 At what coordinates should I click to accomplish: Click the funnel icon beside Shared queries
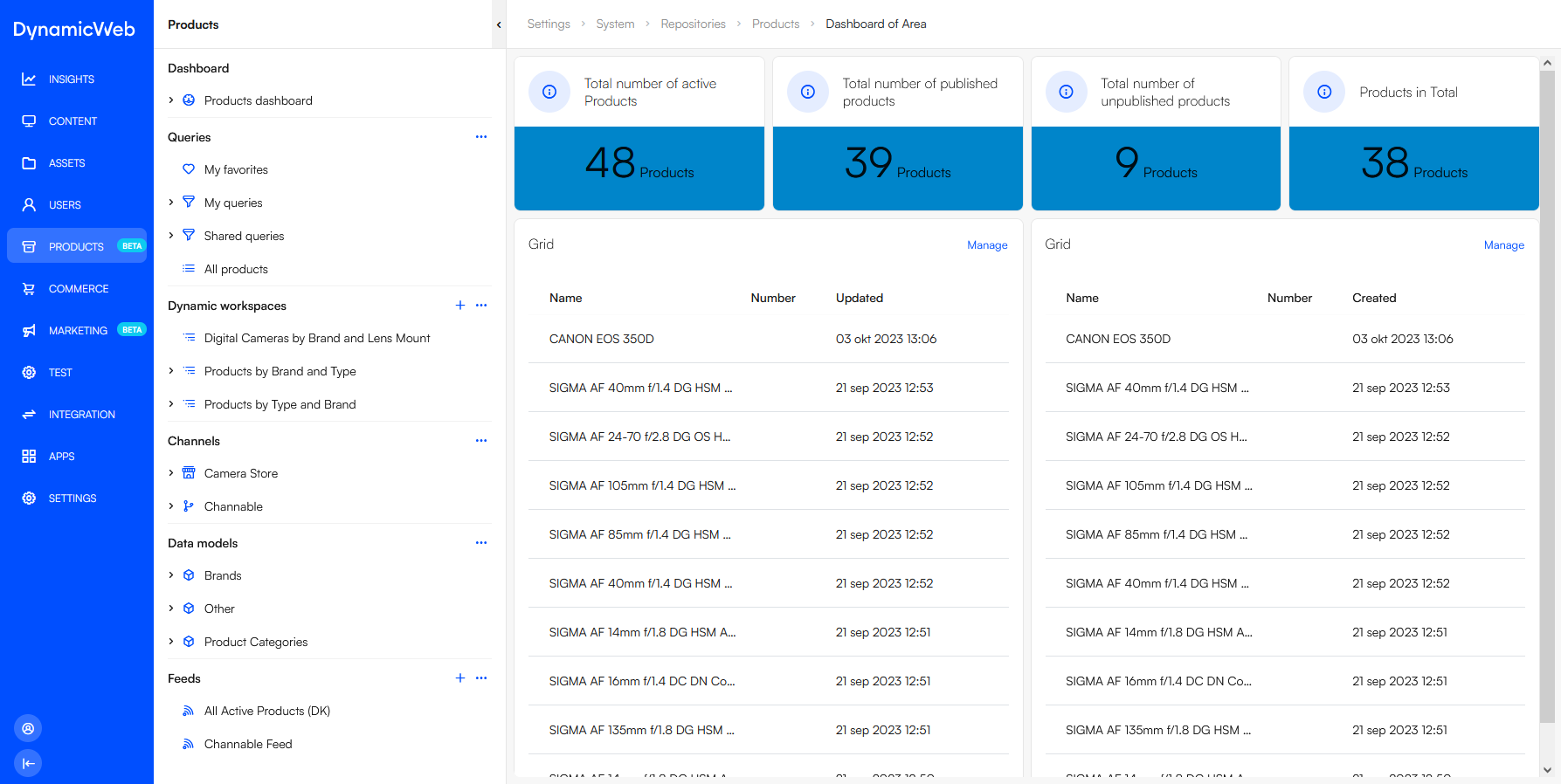click(x=189, y=236)
